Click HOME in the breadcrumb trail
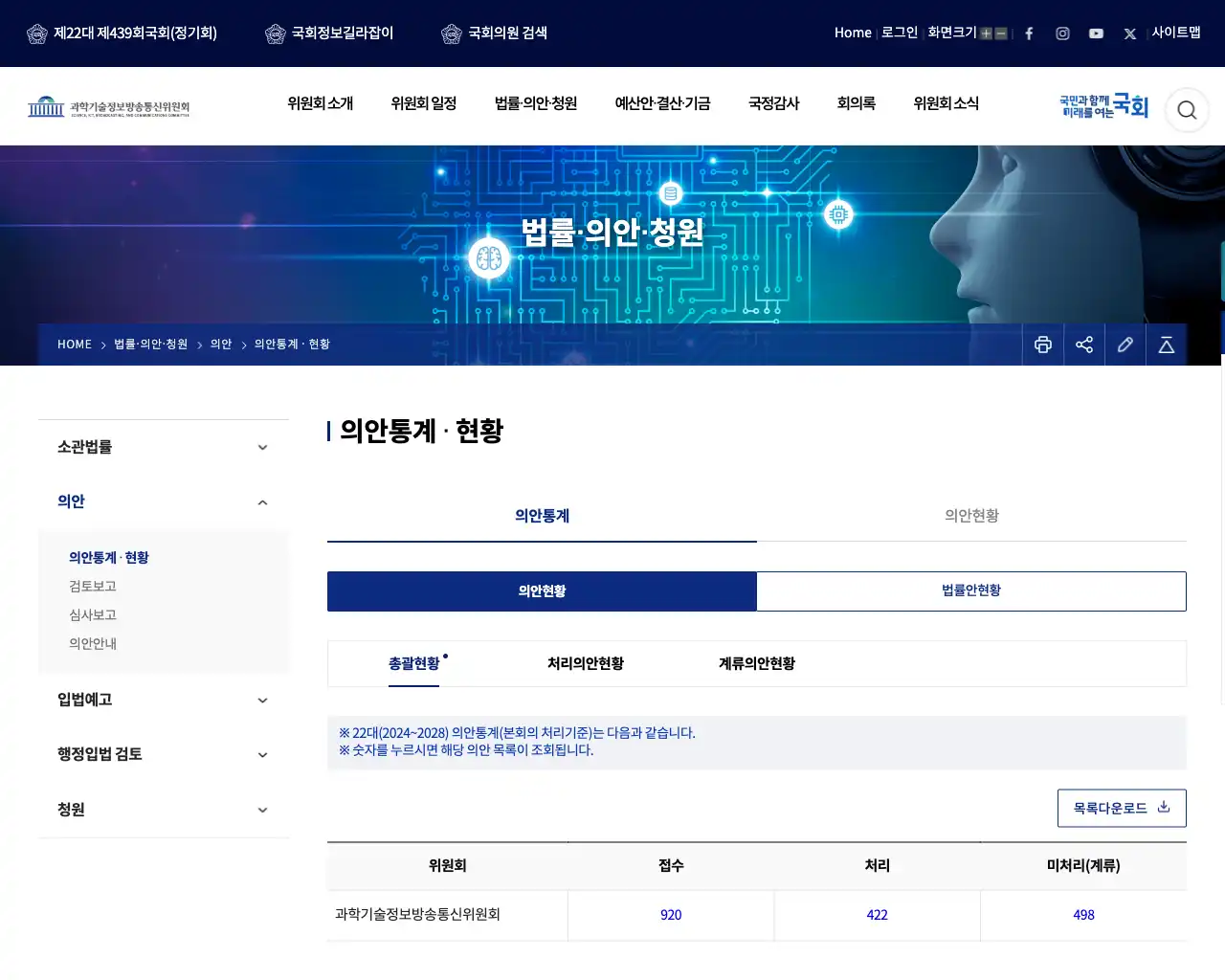The height and width of the screenshot is (980, 1225). tap(75, 345)
